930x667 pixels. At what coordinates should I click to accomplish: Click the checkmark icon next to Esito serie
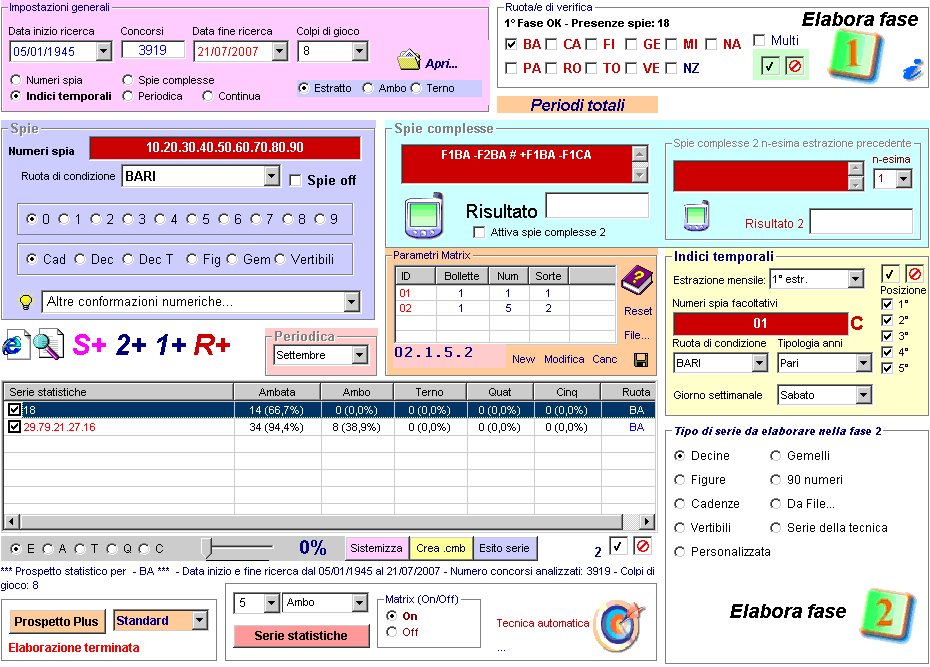tap(618, 546)
